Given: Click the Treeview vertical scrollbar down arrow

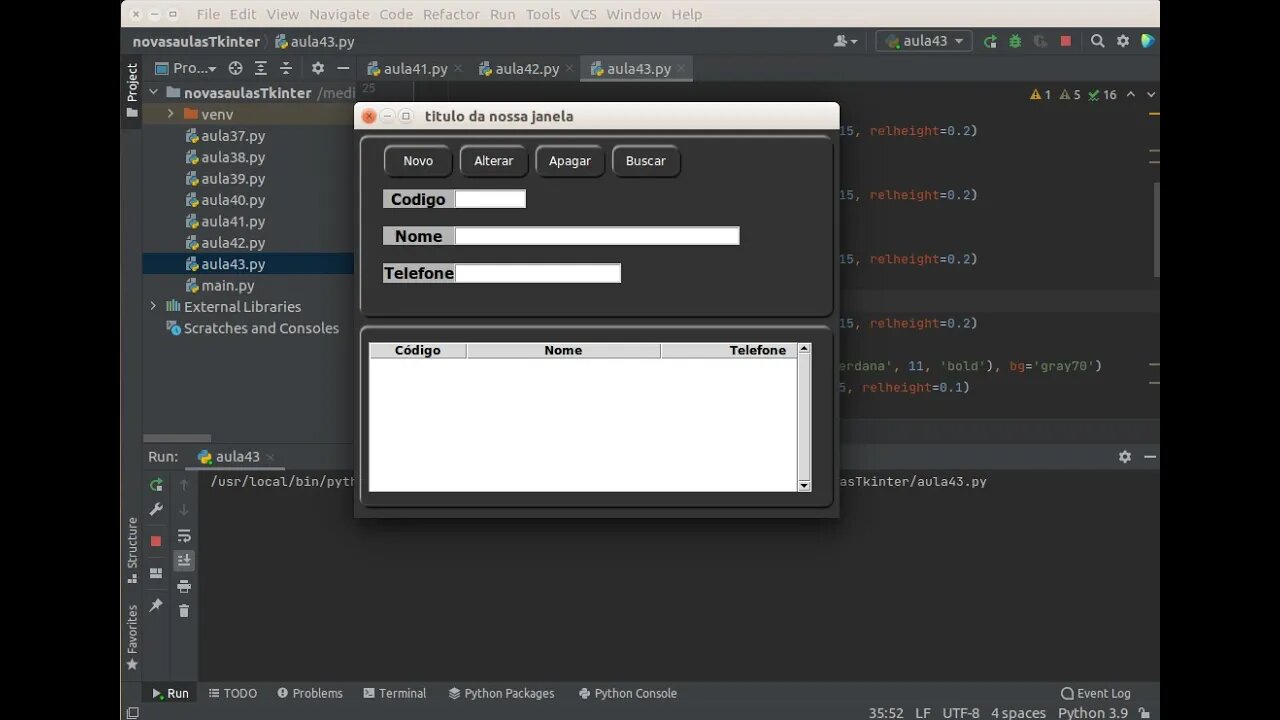Looking at the screenshot, I should click(804, 485).
